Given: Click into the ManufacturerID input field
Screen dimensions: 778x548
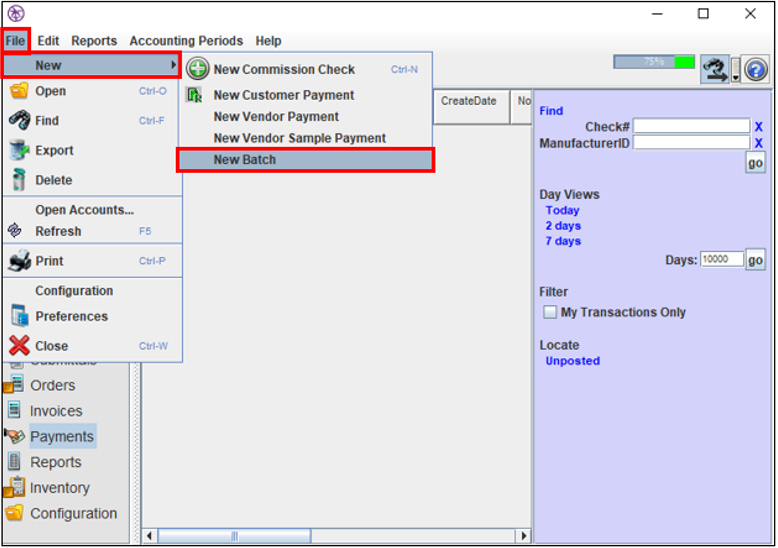Looking at the screenshot, I should click(x=692, y=142).
